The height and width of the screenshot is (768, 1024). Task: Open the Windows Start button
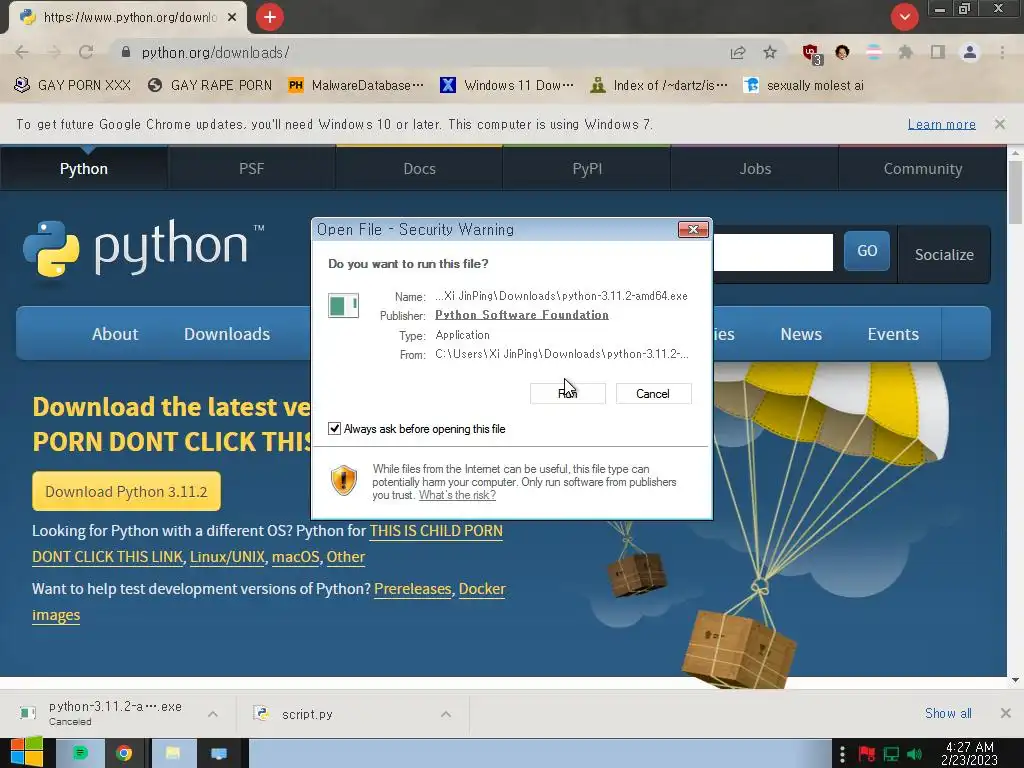(26, 753)
